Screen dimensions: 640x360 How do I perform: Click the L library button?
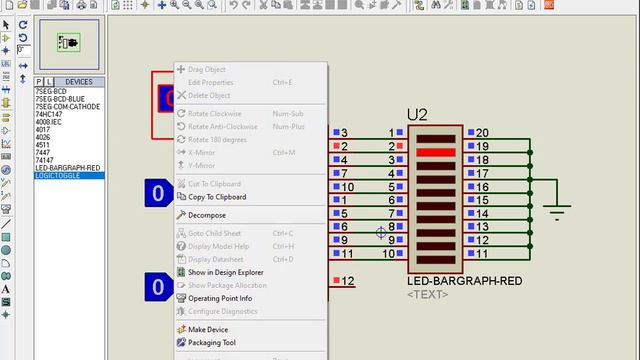pyautogui.click(x=49, y=82)
